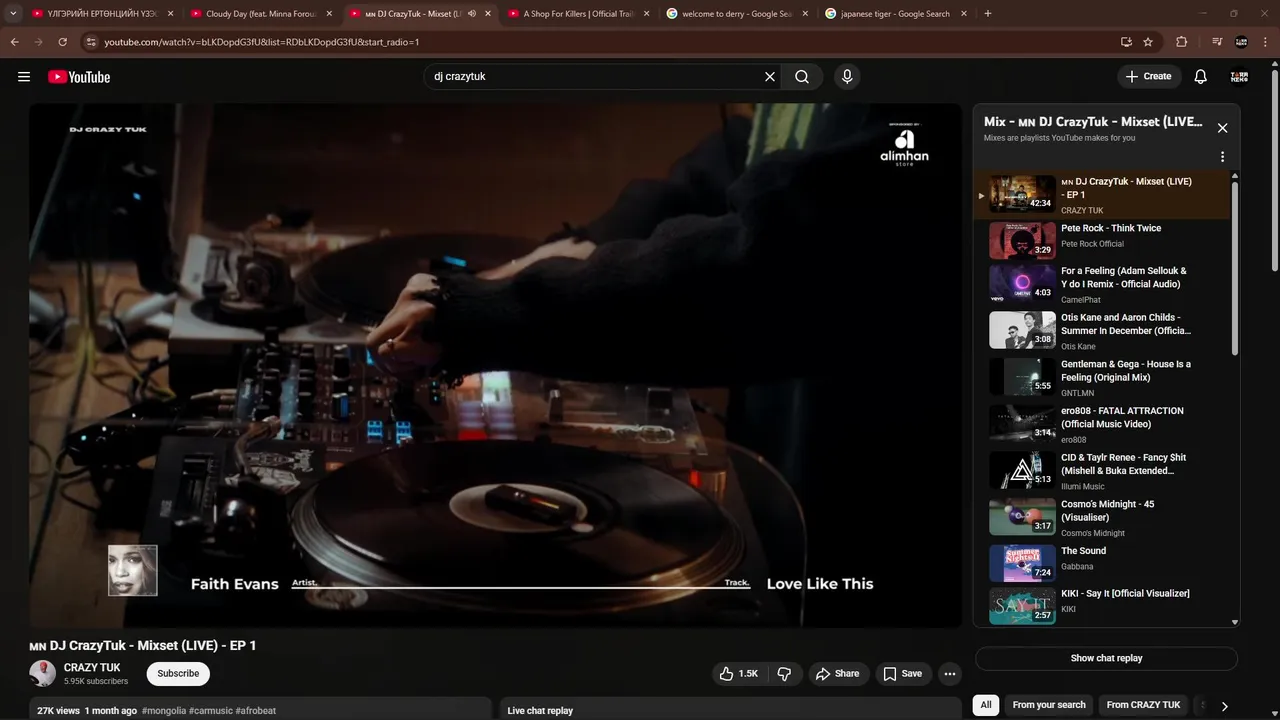Click the #afrobeat hashtag

pos(256,711)
